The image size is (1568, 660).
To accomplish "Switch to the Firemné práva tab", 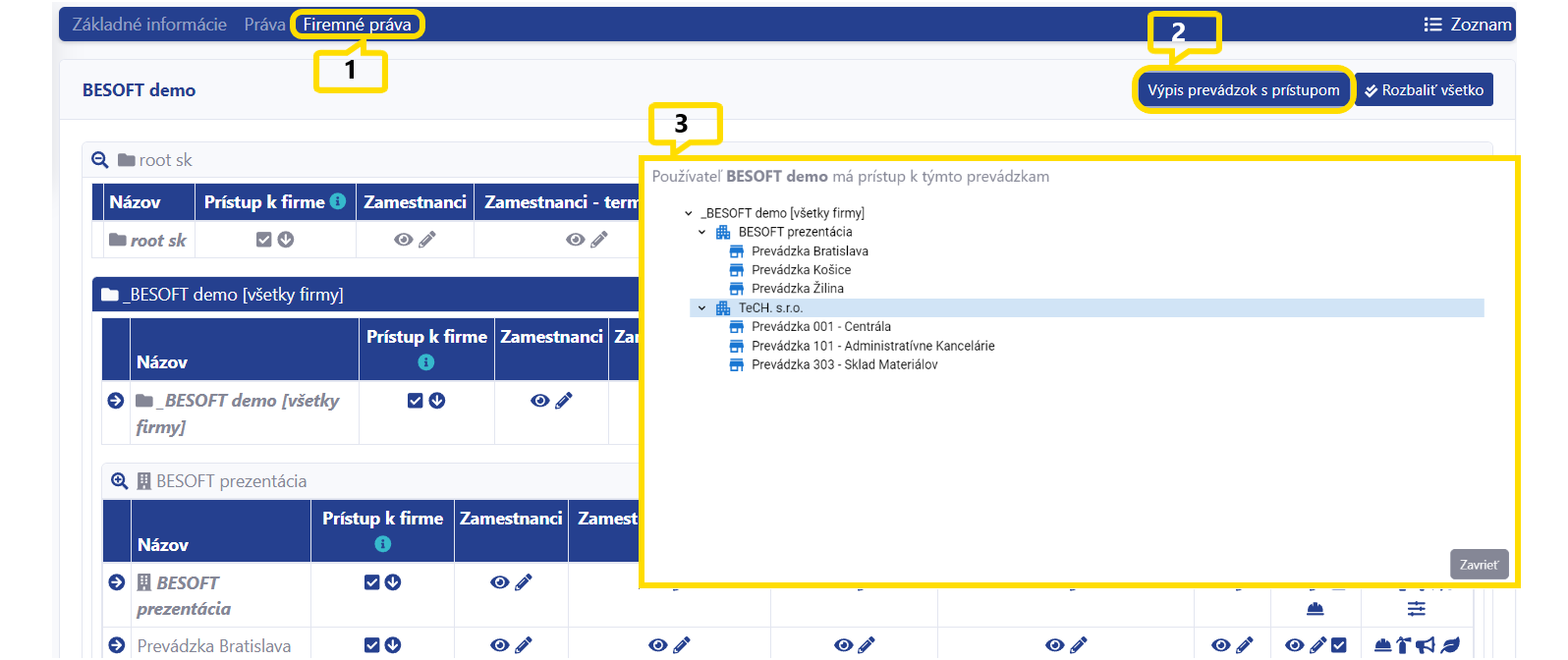I will pyautogui.click(x=357, y=25).
